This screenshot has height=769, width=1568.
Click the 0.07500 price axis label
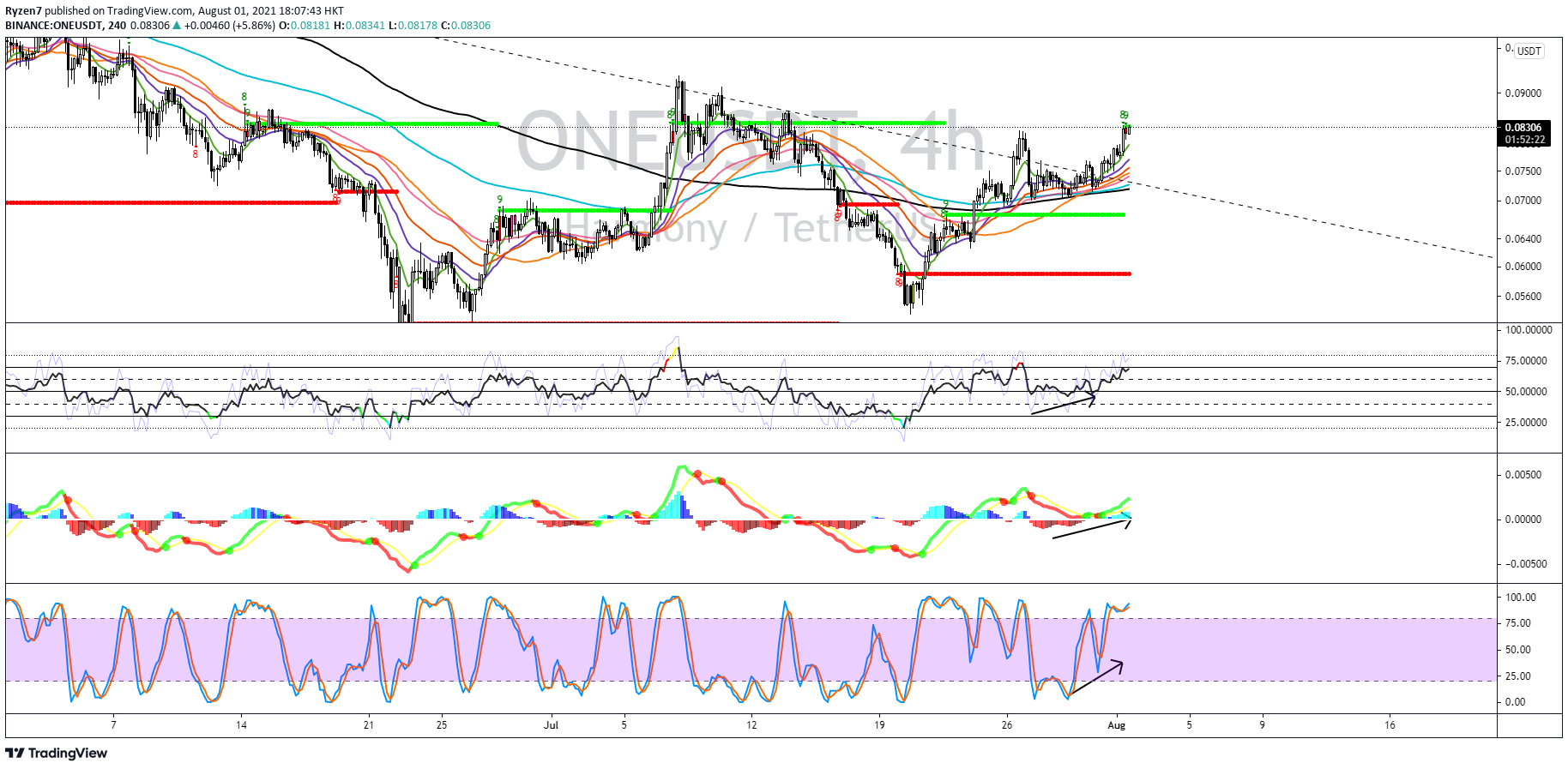pos(1523,171)
